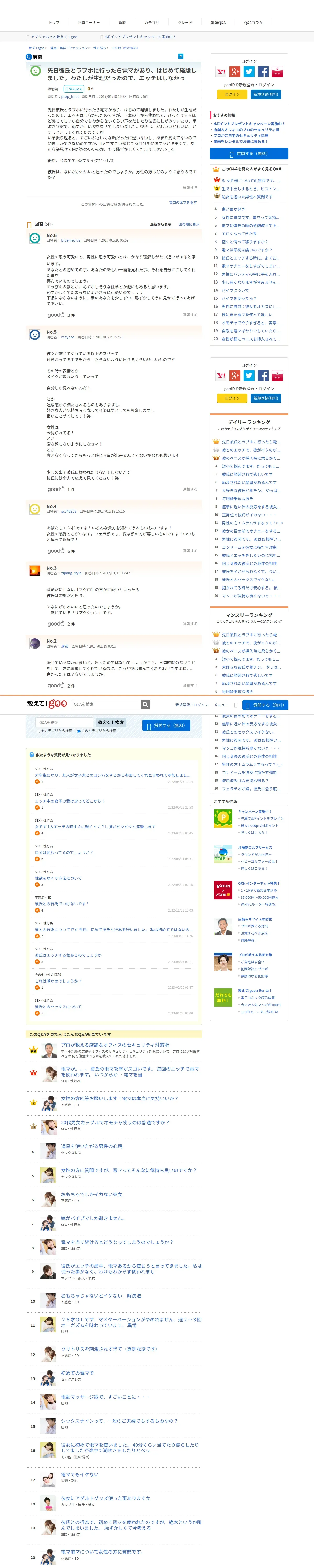The image size is (314, 1568).
Task: Open プロが教える店舗＆オフィスのセキュリティ対策術 PR link
Action: coord(115,1045)
